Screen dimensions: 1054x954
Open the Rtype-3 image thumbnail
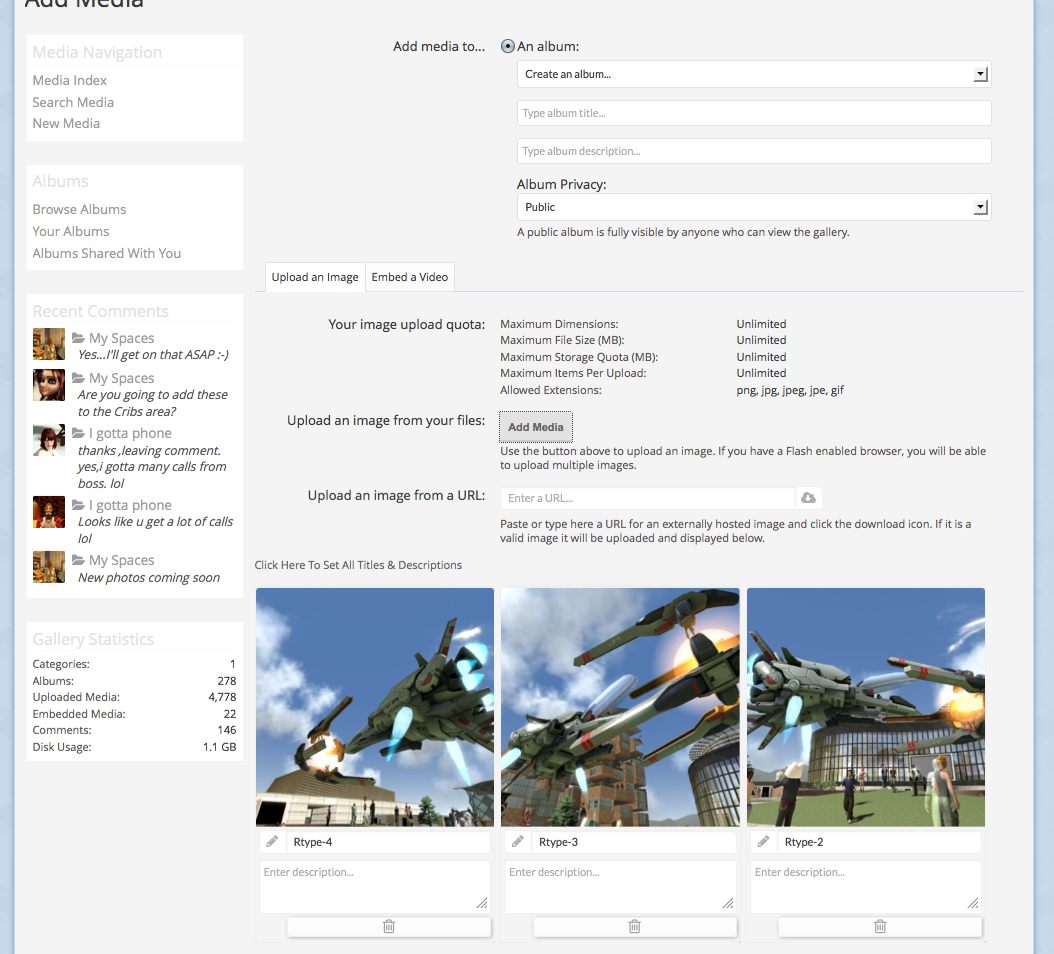pyautogui.click(x=620, y=707)
